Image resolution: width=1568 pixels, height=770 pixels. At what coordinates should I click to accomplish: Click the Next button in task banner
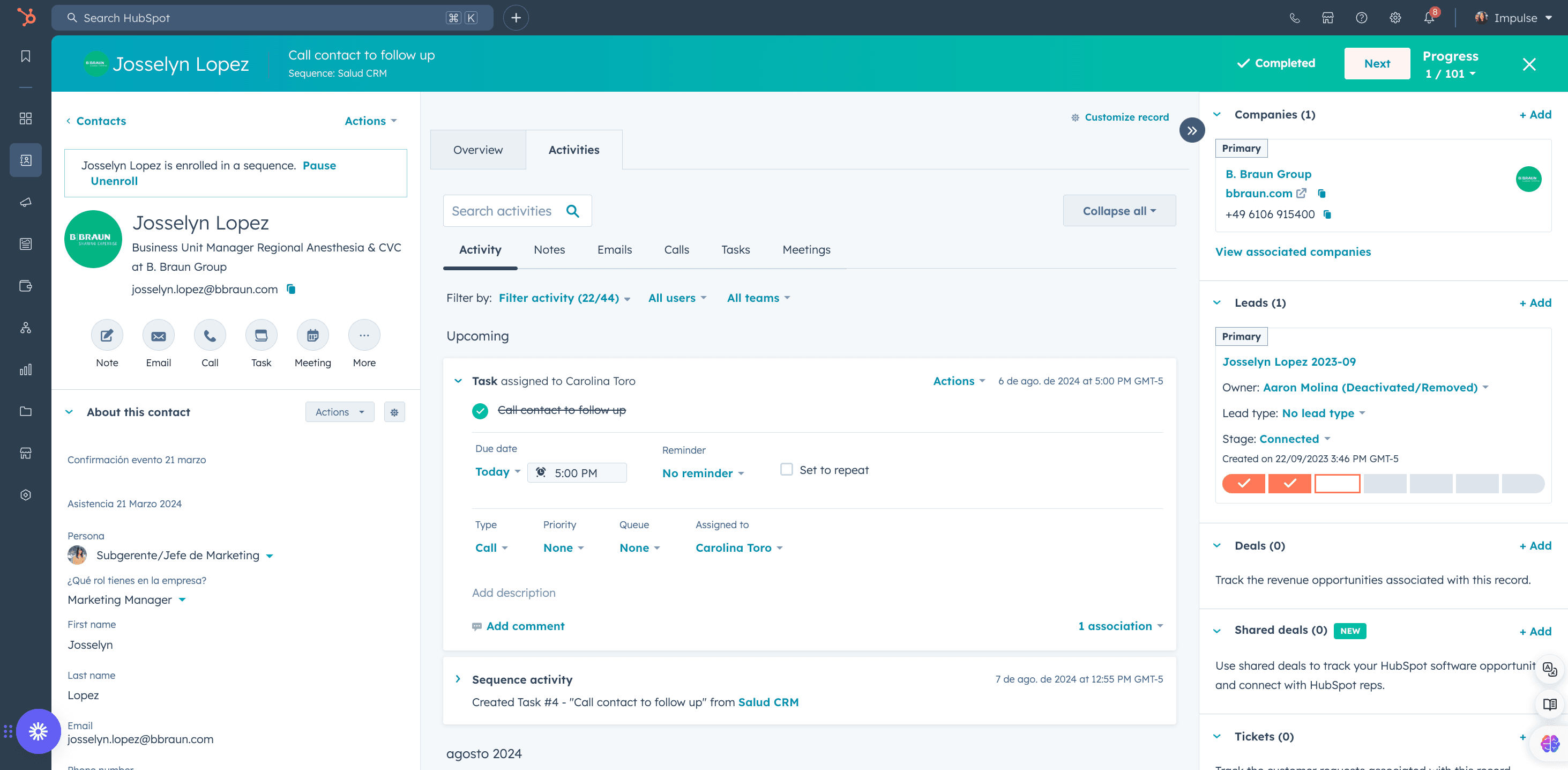(1377, 63)
